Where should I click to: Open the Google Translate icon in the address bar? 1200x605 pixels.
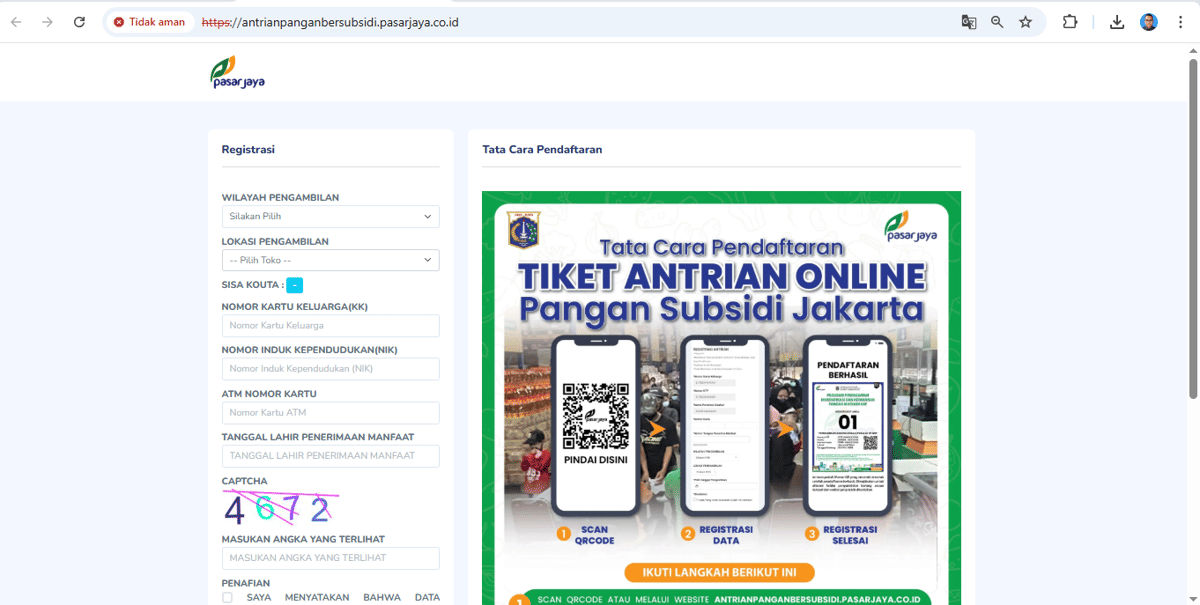pos(968,21)
